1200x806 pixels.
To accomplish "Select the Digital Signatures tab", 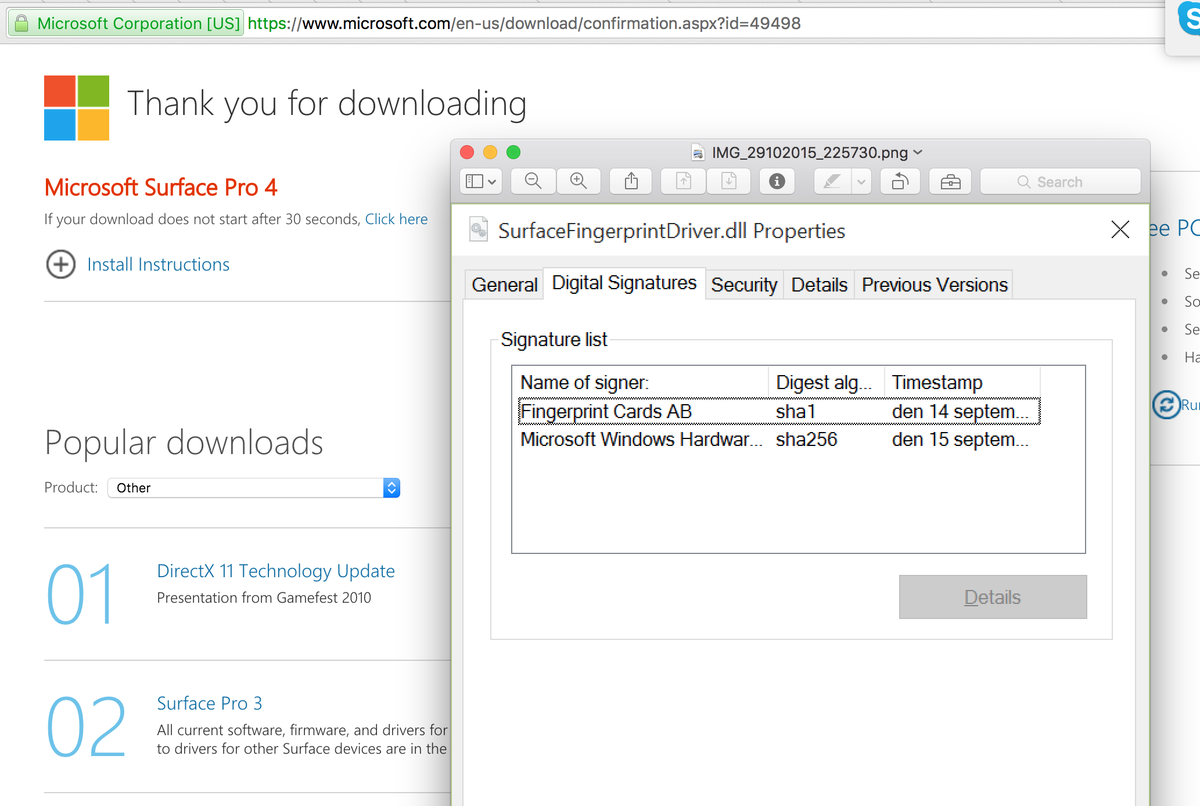I will click(624, 283).
